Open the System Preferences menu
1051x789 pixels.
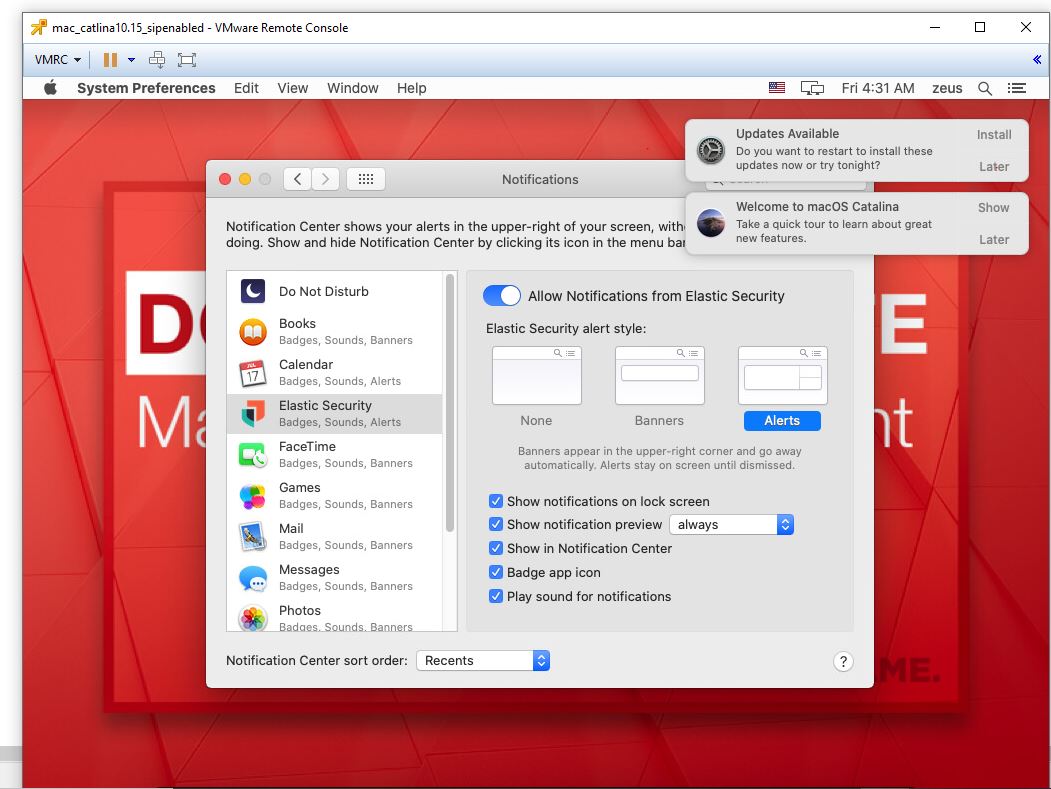[x=146, y=88]
